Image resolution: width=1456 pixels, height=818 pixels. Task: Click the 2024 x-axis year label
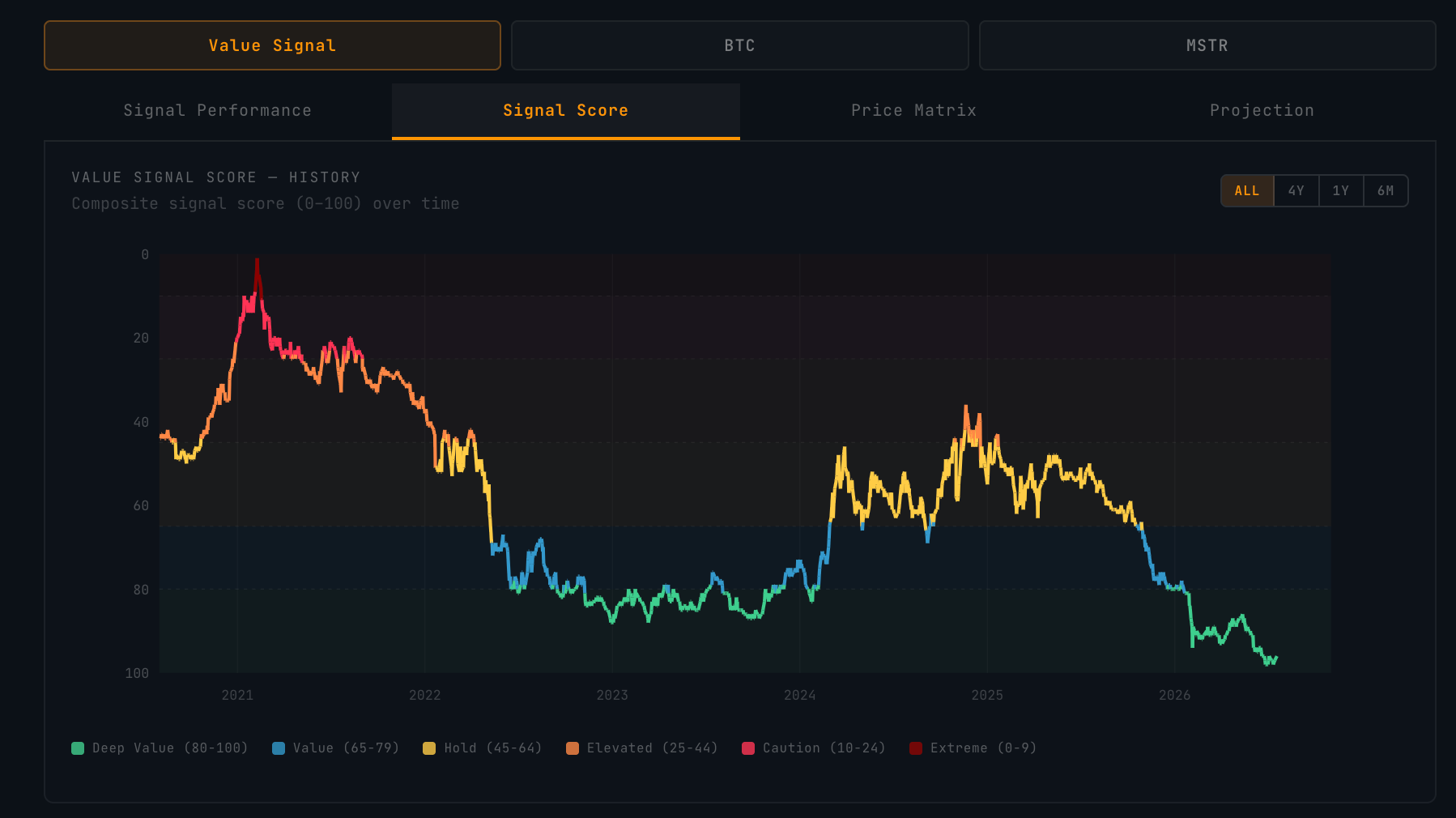[800, 696]
